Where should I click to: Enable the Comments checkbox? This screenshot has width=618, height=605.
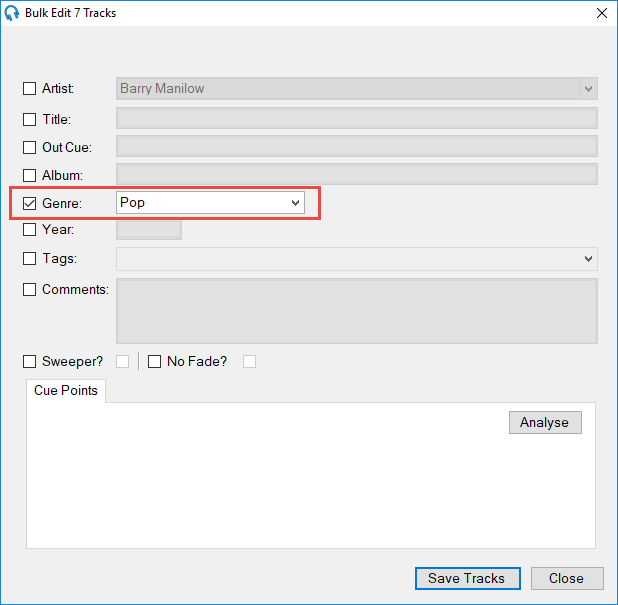click(30, 290)
